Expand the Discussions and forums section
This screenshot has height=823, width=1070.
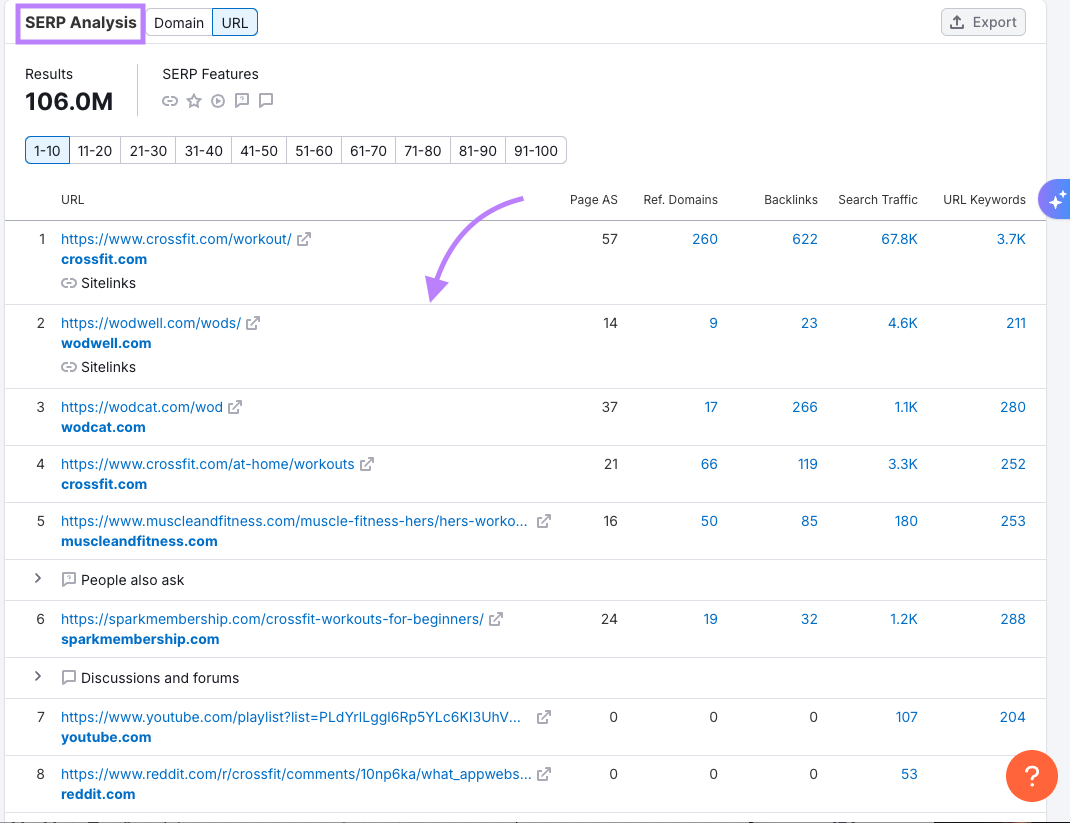pos(37,677)
